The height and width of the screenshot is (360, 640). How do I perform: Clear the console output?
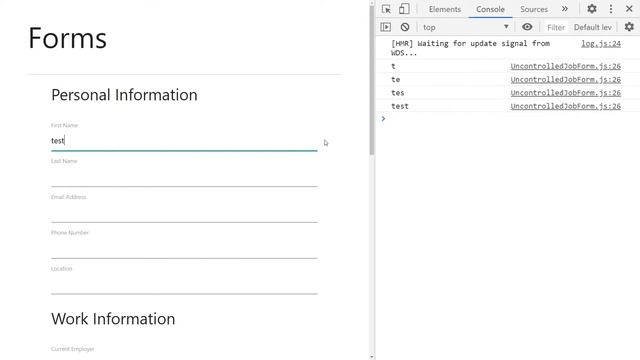404,27
